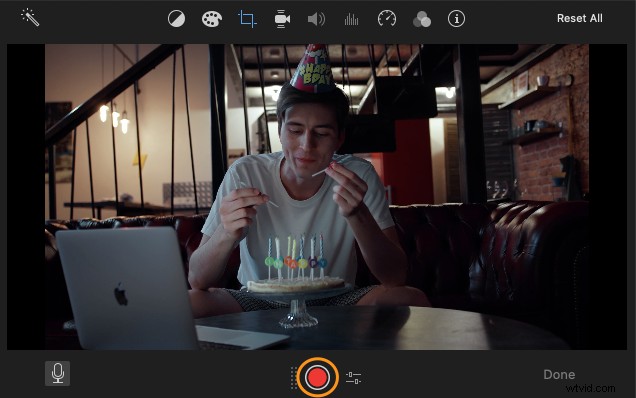Select the cropping tool

pyautogui.click(x=247, y=19)
